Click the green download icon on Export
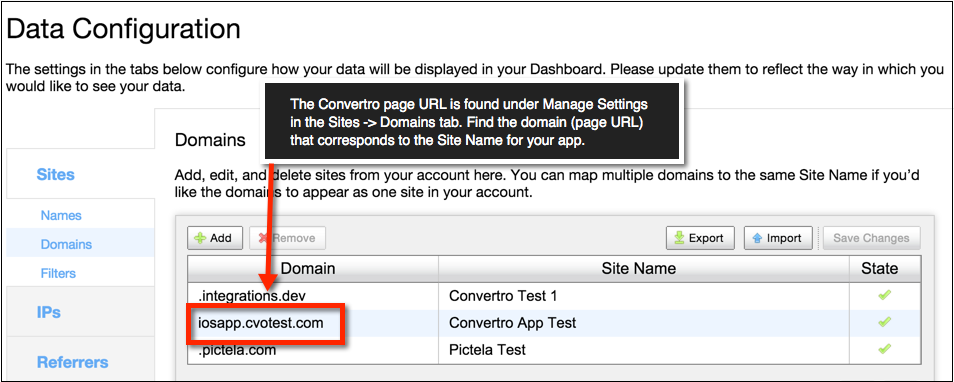The width and height of the screenshot is (954, 382). click(x=679, y=238)
